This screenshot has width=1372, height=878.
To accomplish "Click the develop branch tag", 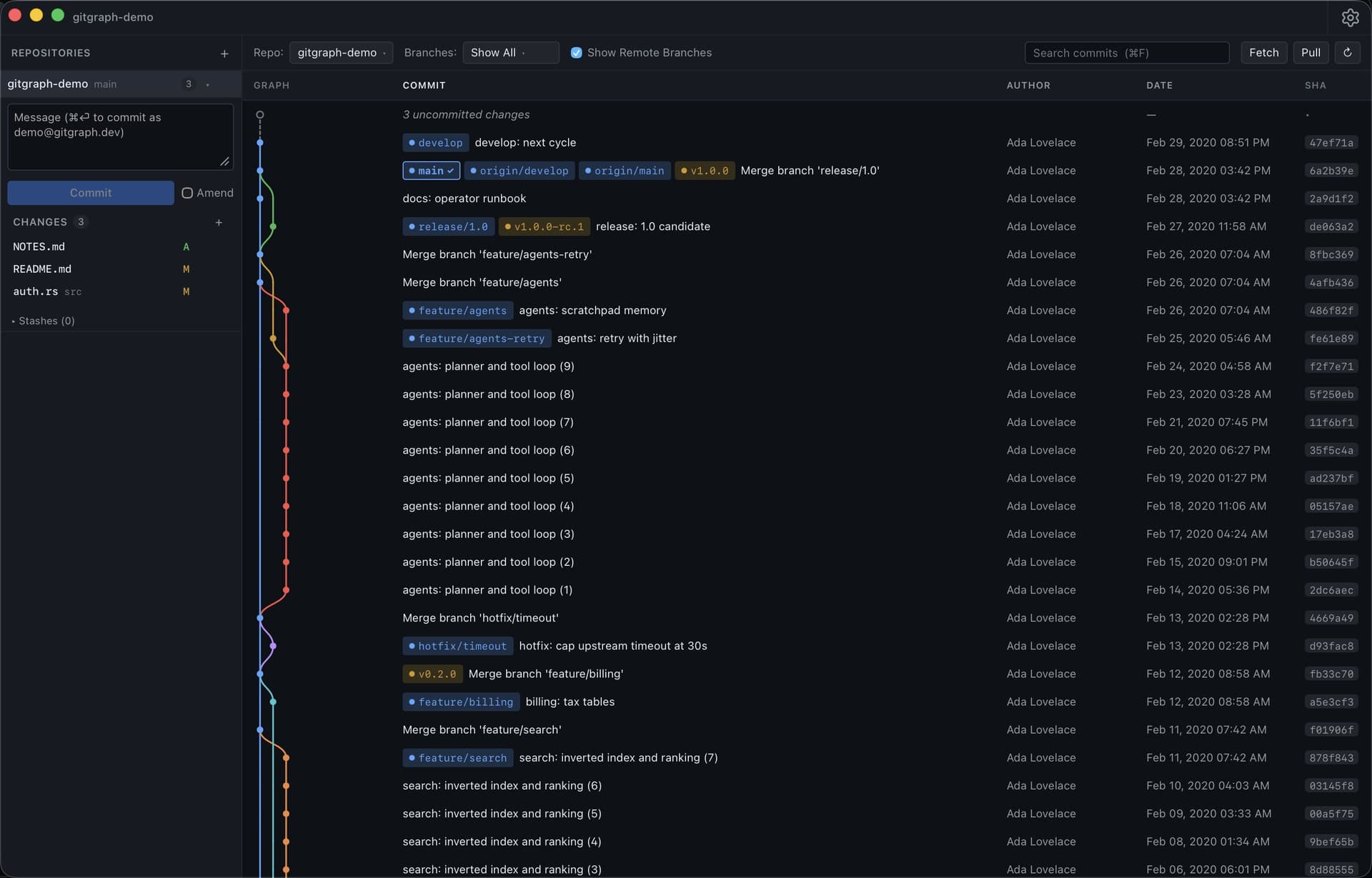I will click(x=436, y=143).
